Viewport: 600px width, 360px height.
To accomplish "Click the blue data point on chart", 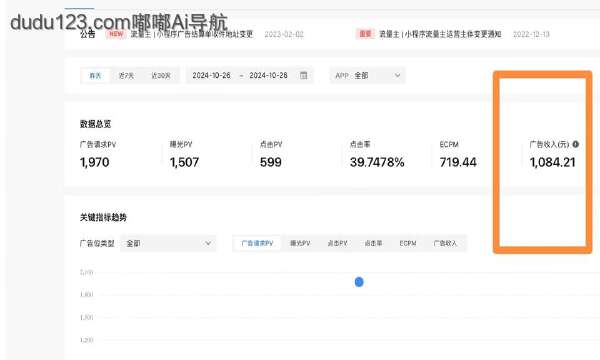I will coord(359,282).
